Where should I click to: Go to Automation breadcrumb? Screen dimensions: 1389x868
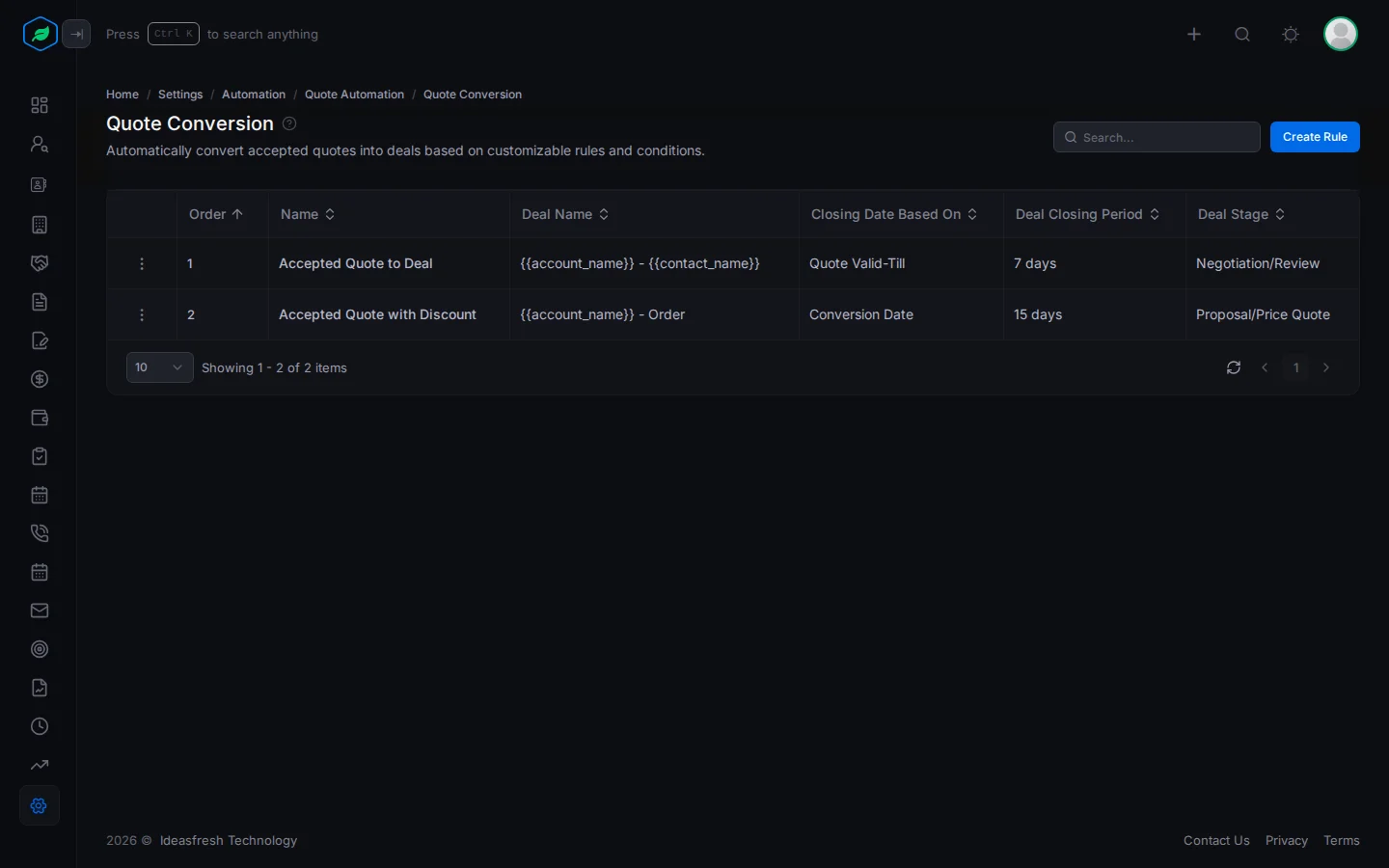click(x=254, y=95)
